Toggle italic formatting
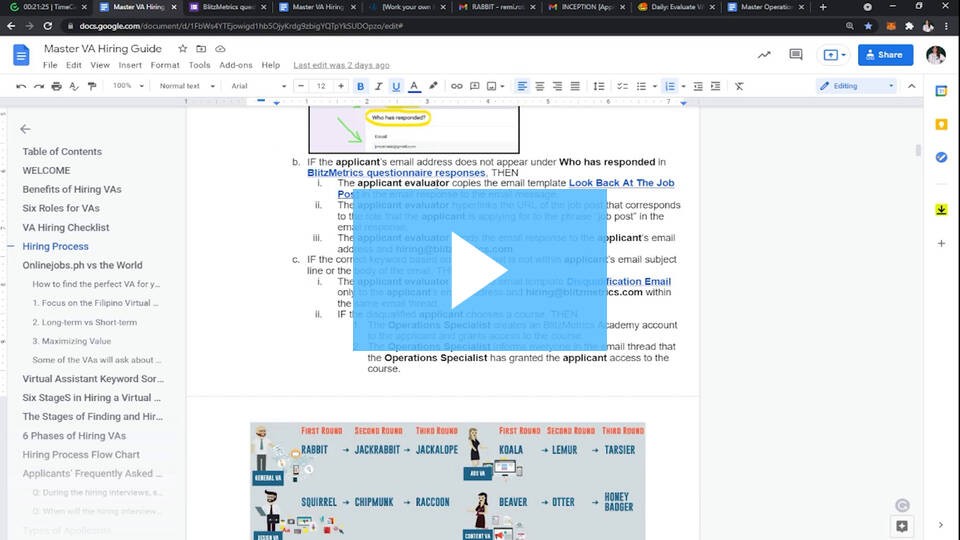The image size is (960, 540). (x=378, y=86)
